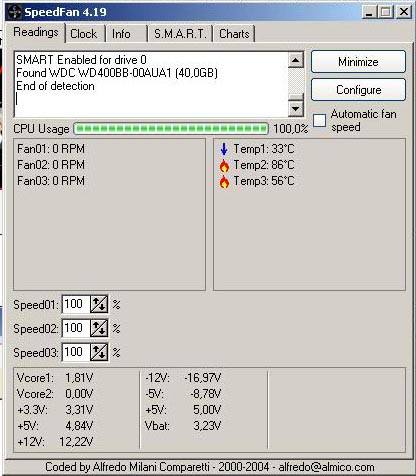
Task: Click the flame icon next to Temp2
Action: (x=224, y=165)
